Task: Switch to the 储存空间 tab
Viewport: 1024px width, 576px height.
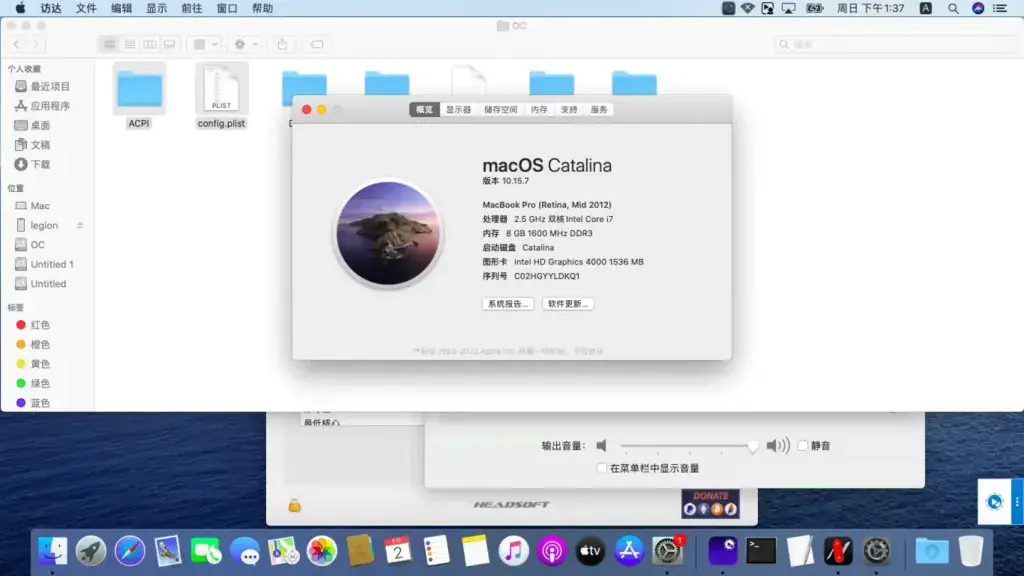Action: 501,110
